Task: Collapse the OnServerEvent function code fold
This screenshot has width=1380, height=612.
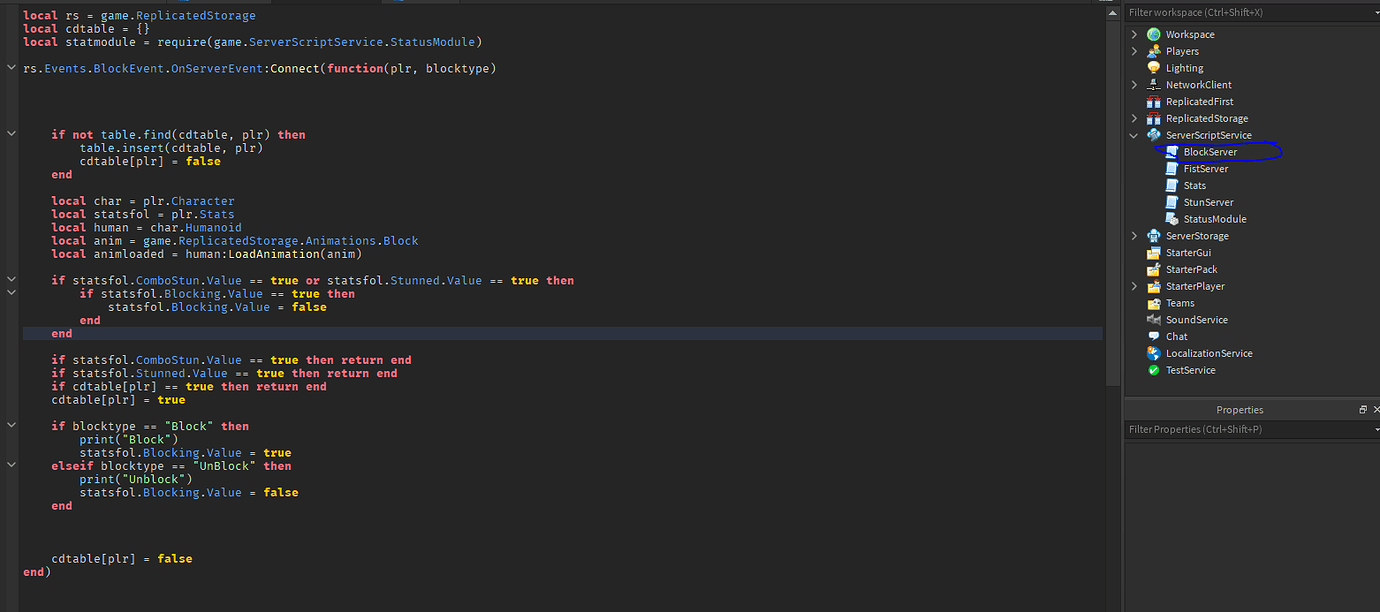Action: pyautogui.click(x=11, y=67)
